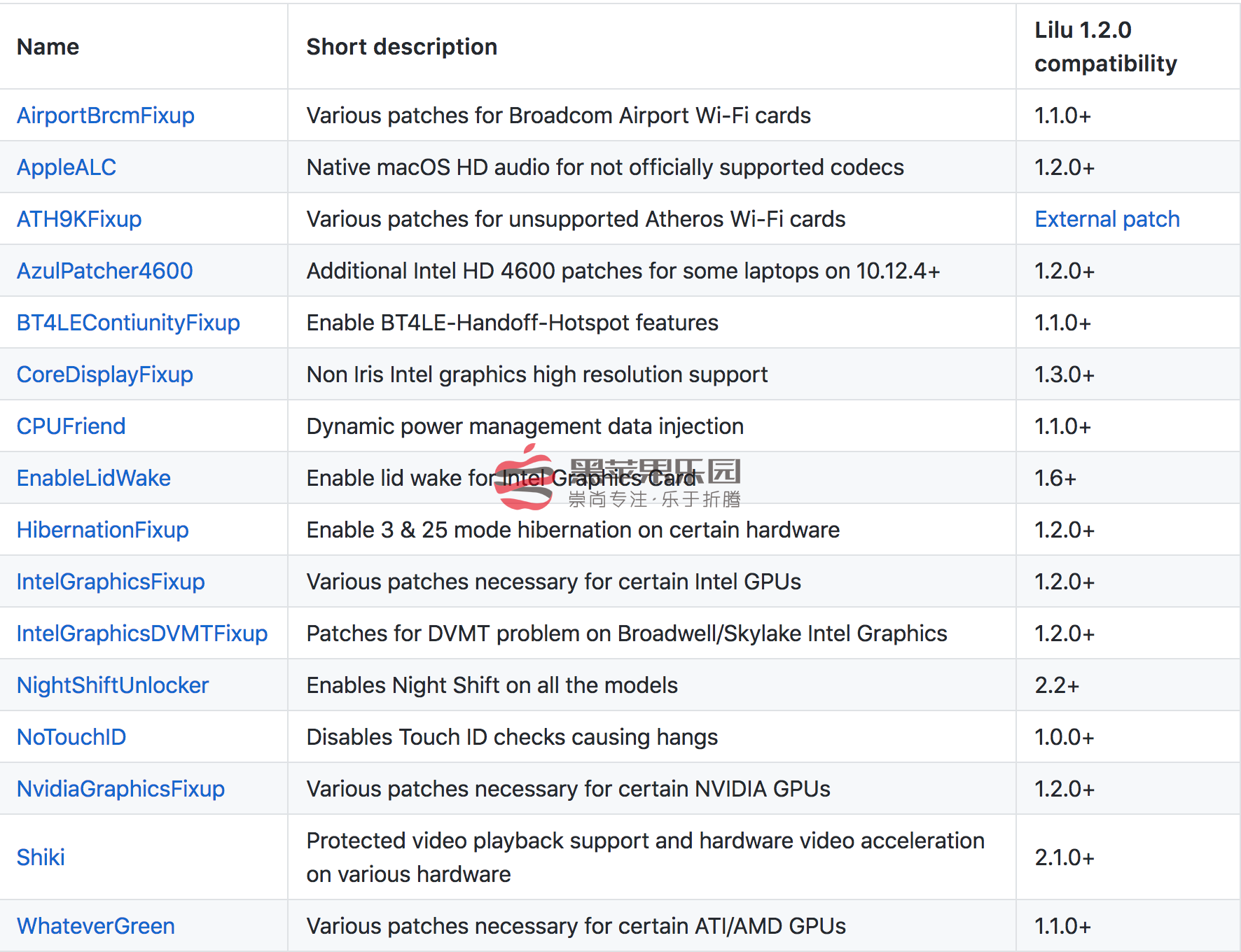
Task: Open the AzulPatcher4600 link
Action: (105, 271)
